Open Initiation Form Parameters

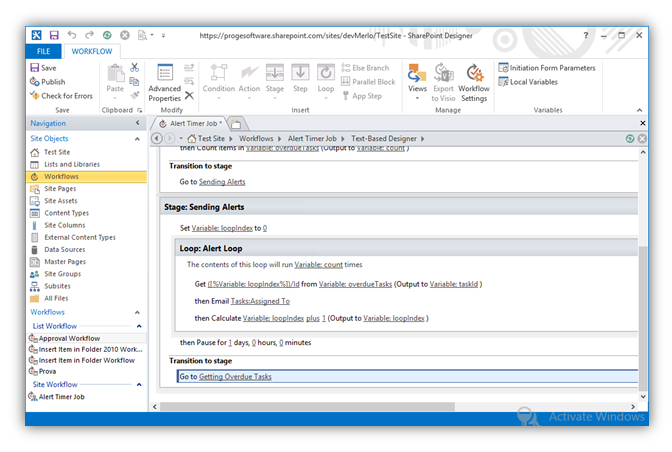pos(552,68)
